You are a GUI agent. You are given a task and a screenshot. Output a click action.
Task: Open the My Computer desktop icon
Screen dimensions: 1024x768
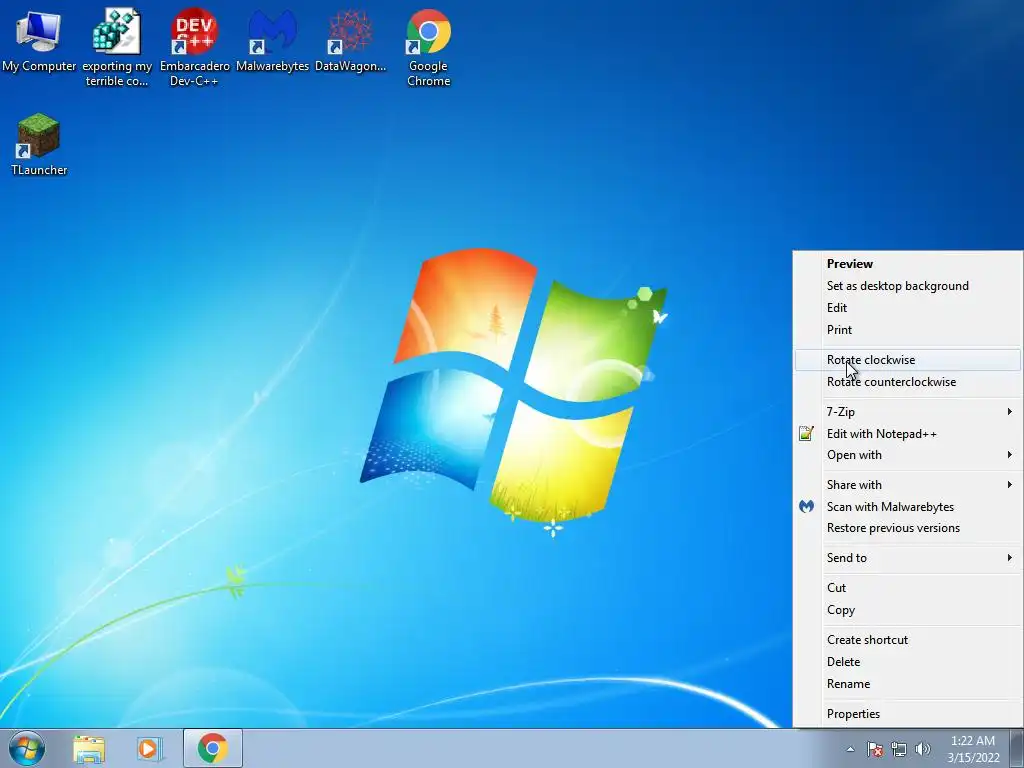pos(39,42)
